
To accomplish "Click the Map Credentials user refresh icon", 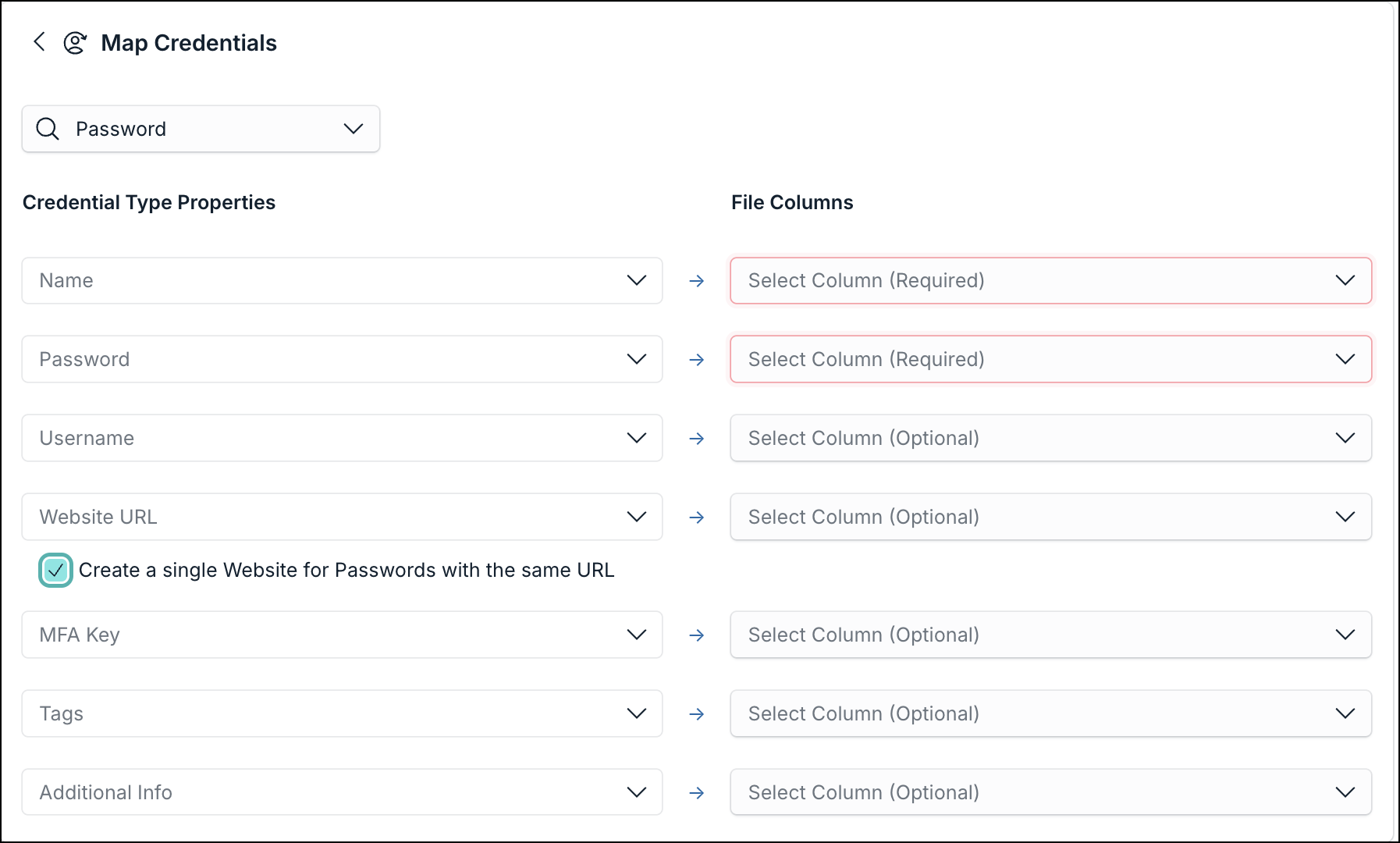I will pyautogui.click(x=75, y=43).
